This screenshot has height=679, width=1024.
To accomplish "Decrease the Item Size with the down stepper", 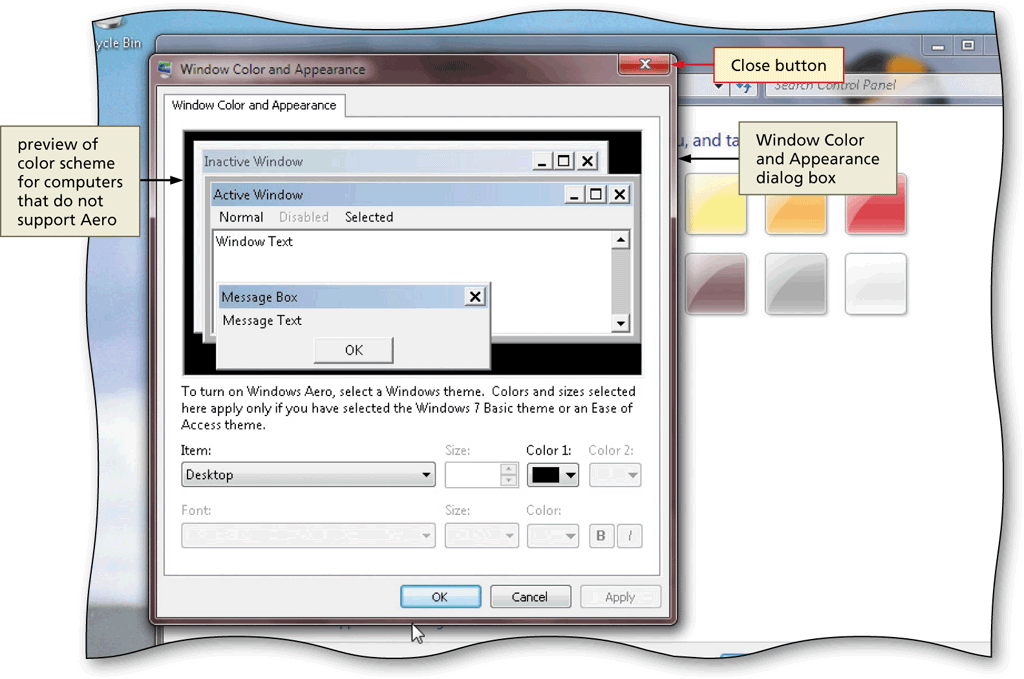I will tap(509, 481).
